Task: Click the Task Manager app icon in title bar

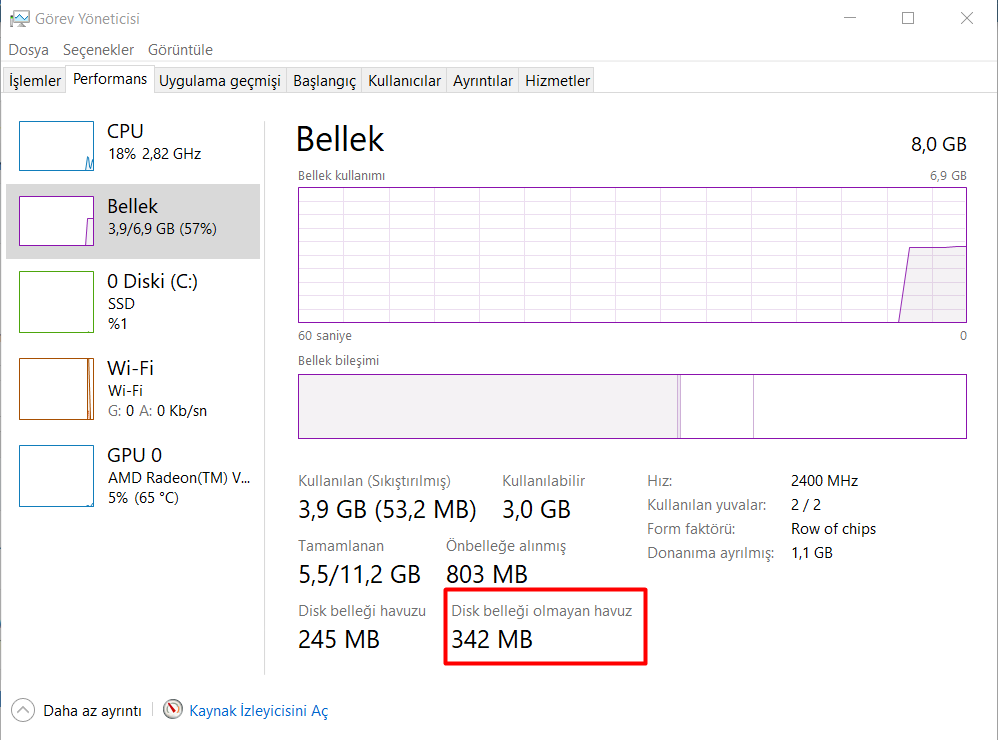Action: 19,18
